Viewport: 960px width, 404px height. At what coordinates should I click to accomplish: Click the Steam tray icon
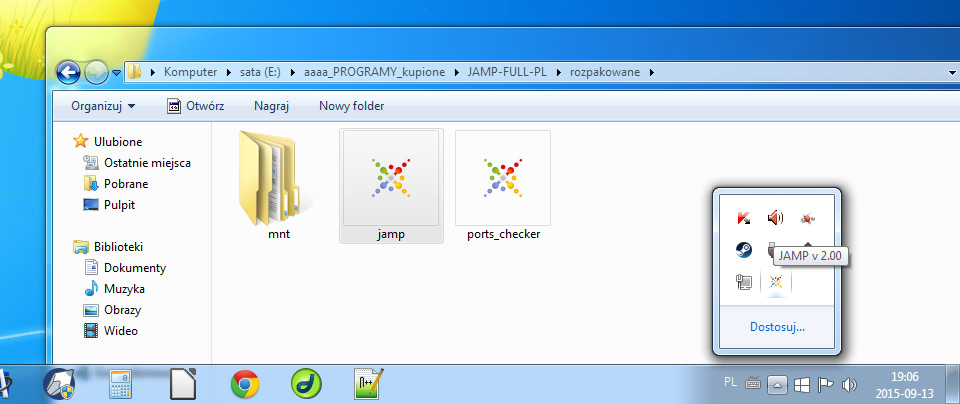744,250
